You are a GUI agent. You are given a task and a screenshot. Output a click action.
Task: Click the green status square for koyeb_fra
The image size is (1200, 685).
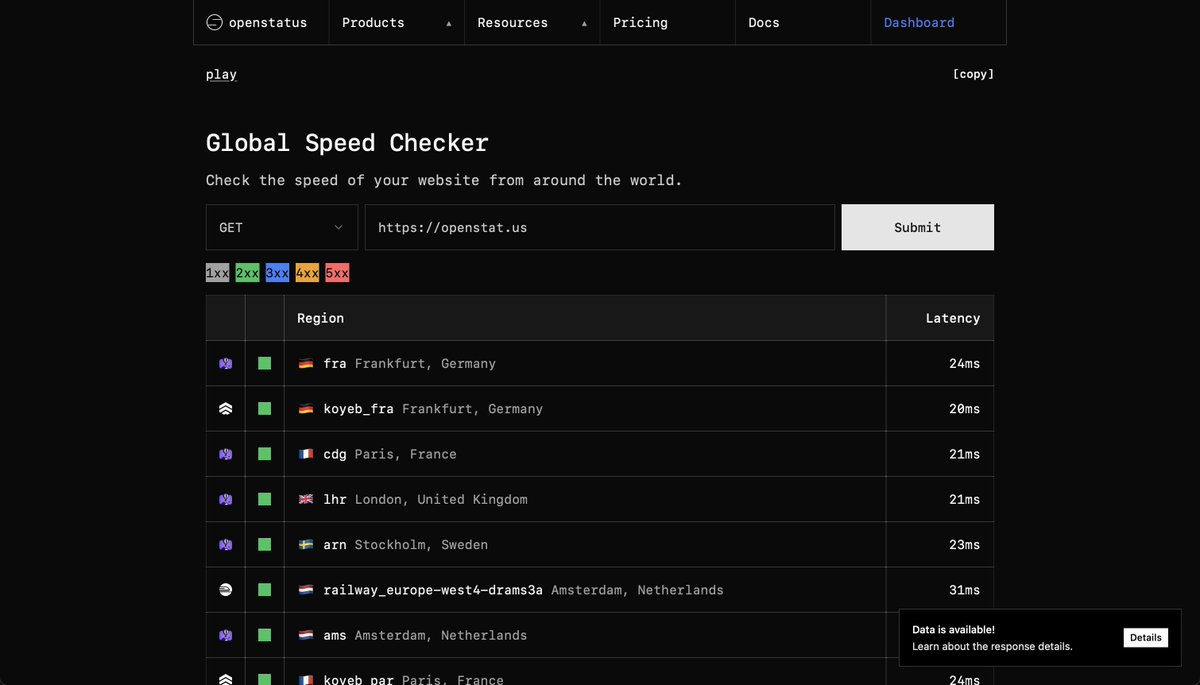[265, 409]
